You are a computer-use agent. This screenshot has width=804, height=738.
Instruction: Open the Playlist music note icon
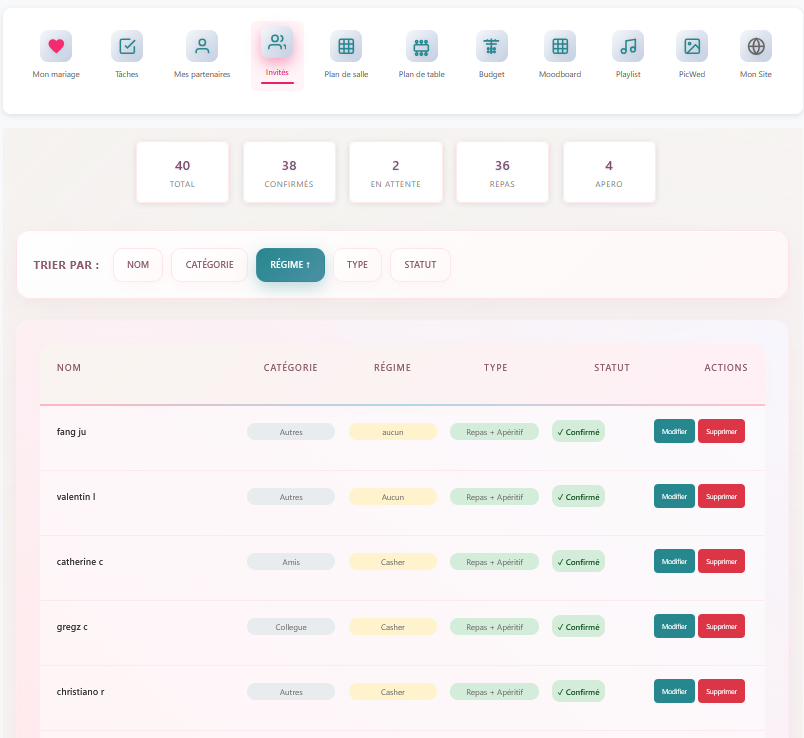tap(628, 46)
